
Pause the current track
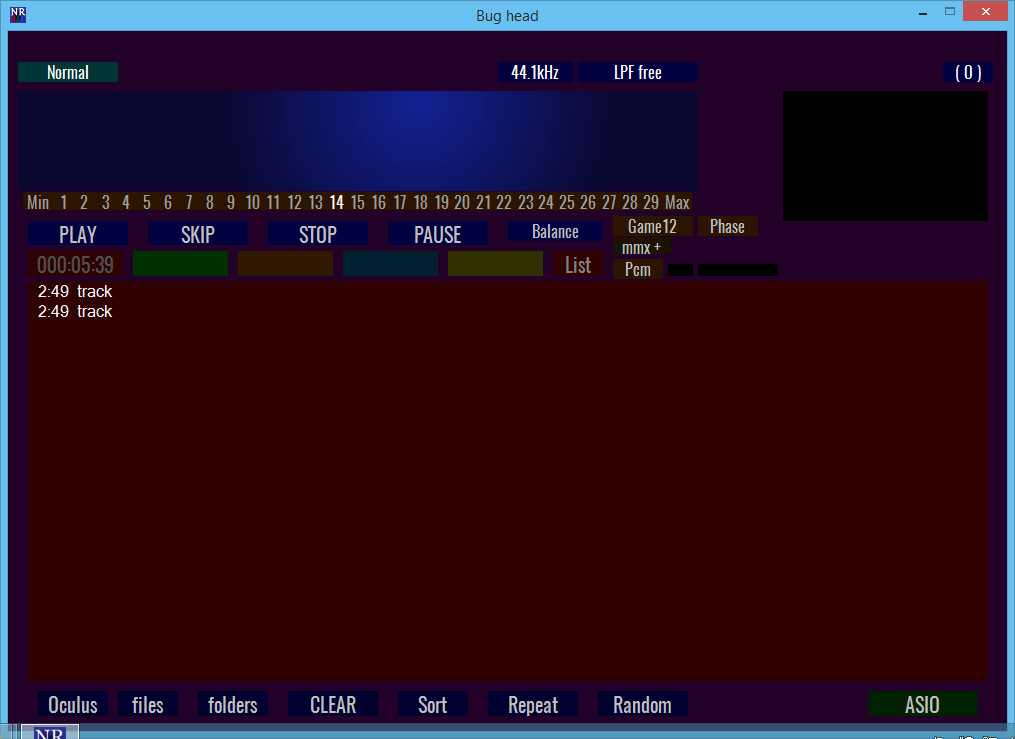(x=438, y=234)
